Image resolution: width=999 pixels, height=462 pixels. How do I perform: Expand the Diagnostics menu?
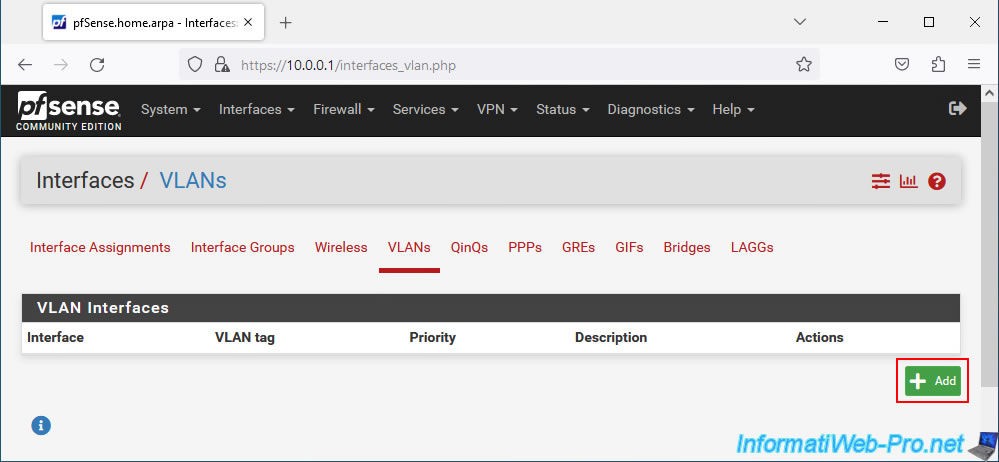pyautogui.click(x=651, y=110)
